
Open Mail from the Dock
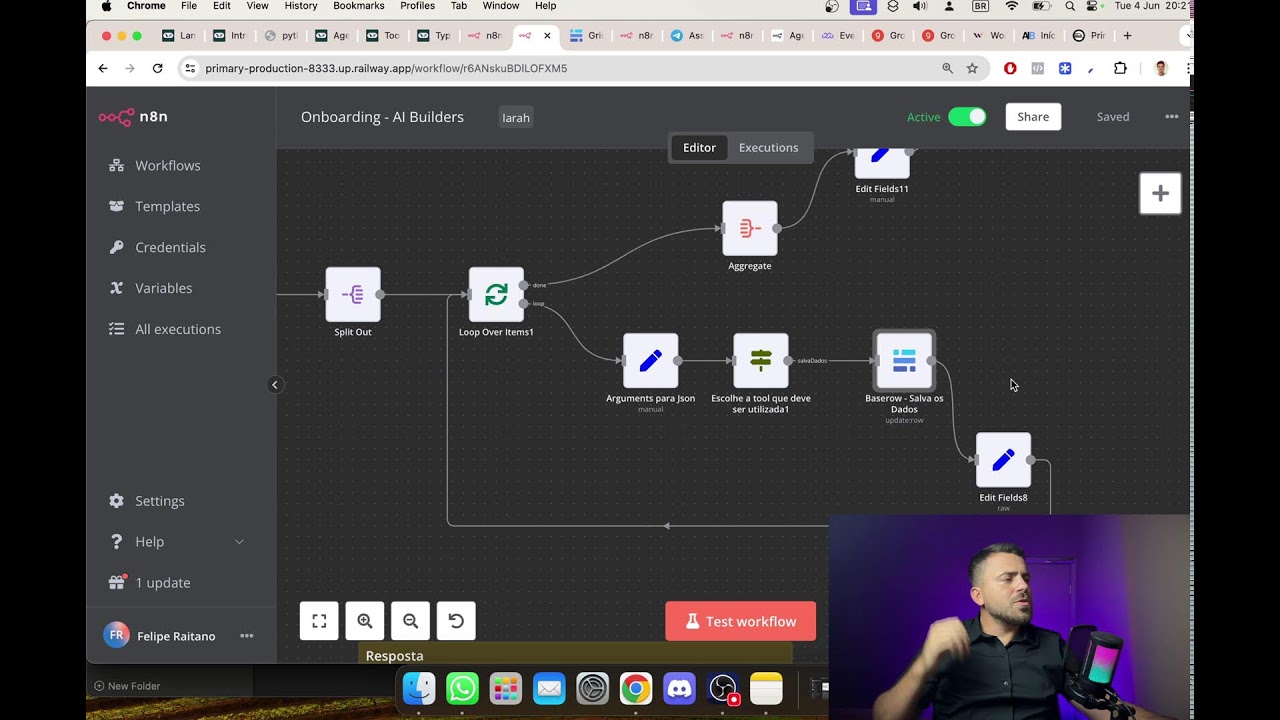tap(549, 689)
